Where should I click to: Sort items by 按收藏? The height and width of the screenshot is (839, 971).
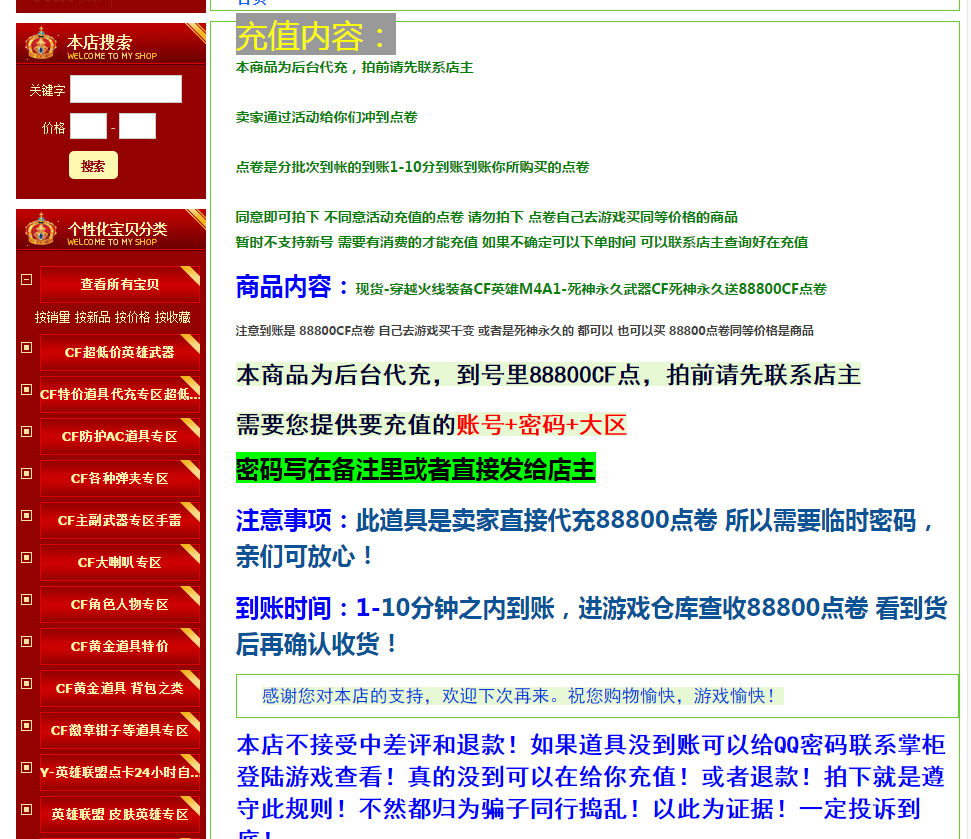pyautogui.click(x=172, y=317)
